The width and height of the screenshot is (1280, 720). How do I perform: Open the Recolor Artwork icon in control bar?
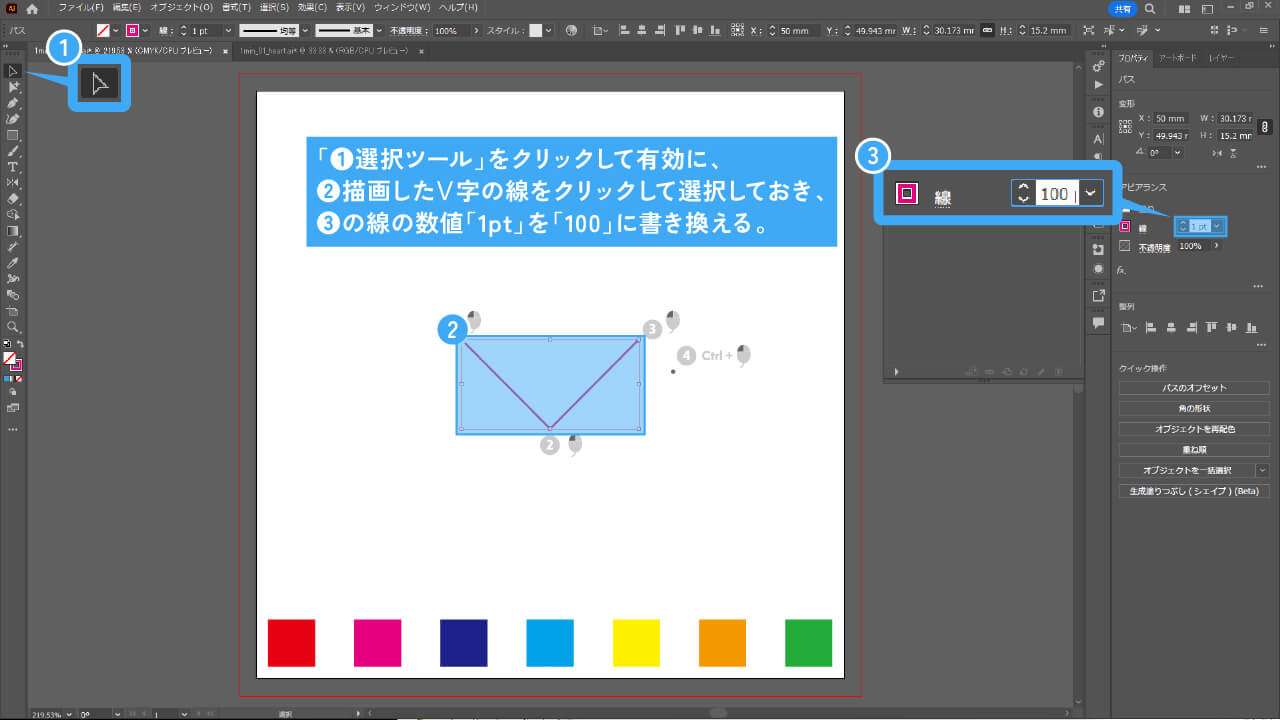click(572, 31)
